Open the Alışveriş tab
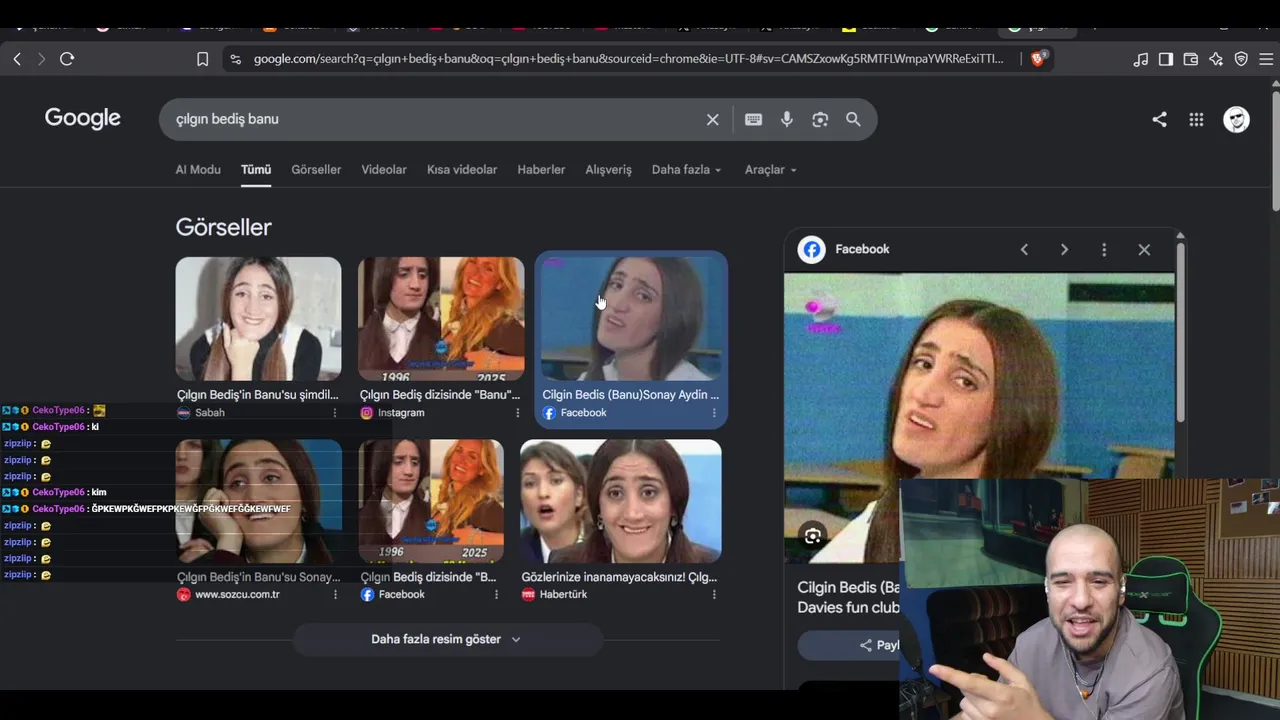 pyautogui.click(x=609, y=170)
